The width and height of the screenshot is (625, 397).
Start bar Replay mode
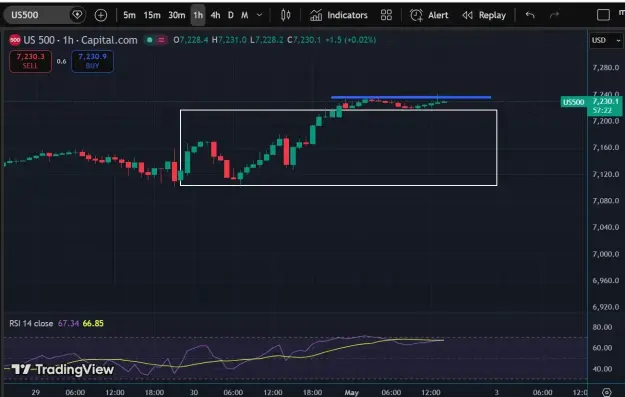point(484,15)
